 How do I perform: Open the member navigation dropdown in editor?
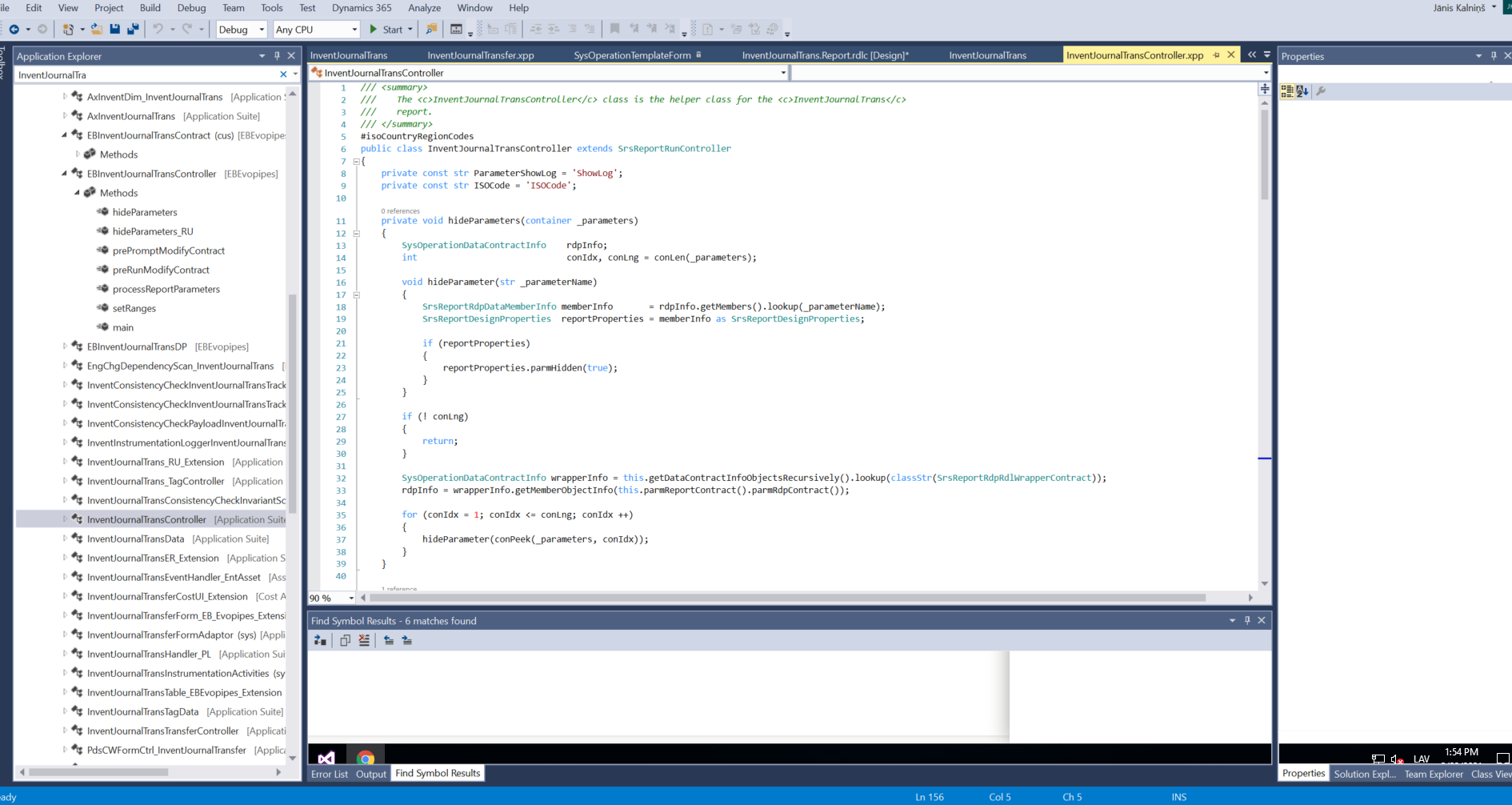(x=1030, y=73)
